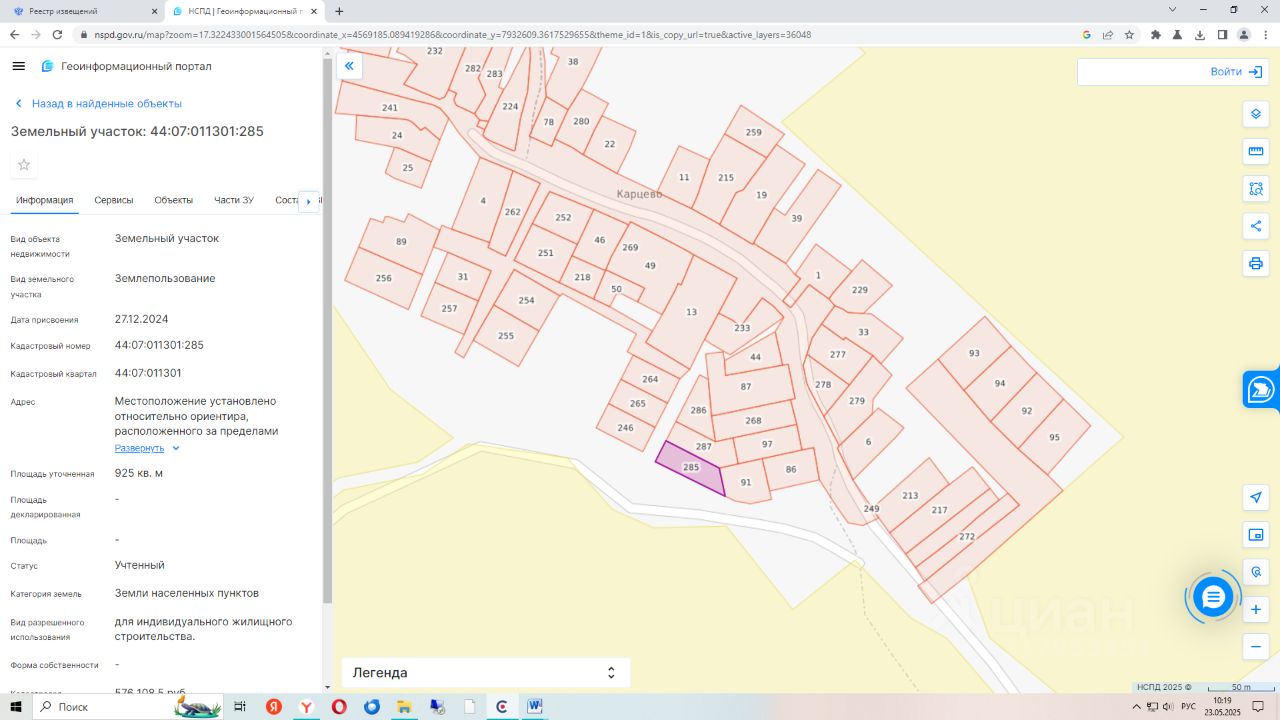
Task: Locate my position on the map
Action: (x=1256, y=497)
